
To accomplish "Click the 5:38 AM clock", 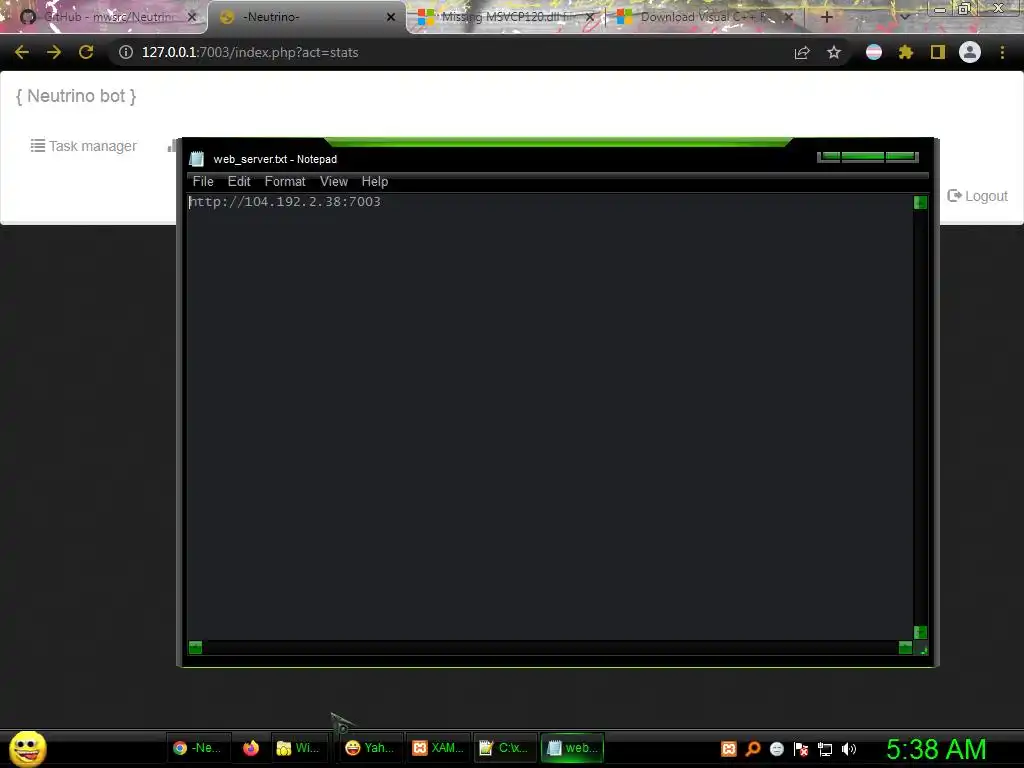I will pos(936,749).
